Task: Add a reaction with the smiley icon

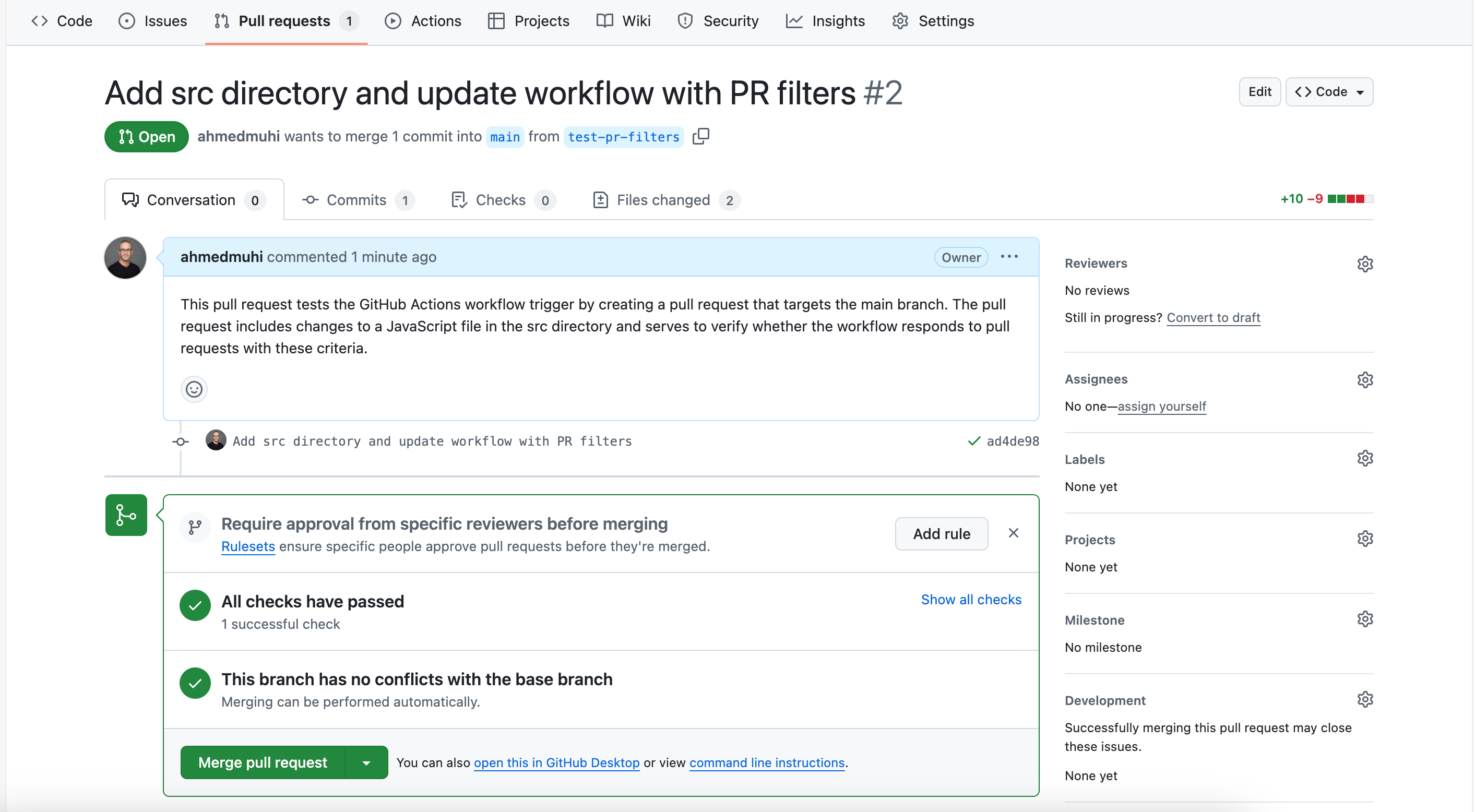Action: pyautogui.click(x=194, y=389)
